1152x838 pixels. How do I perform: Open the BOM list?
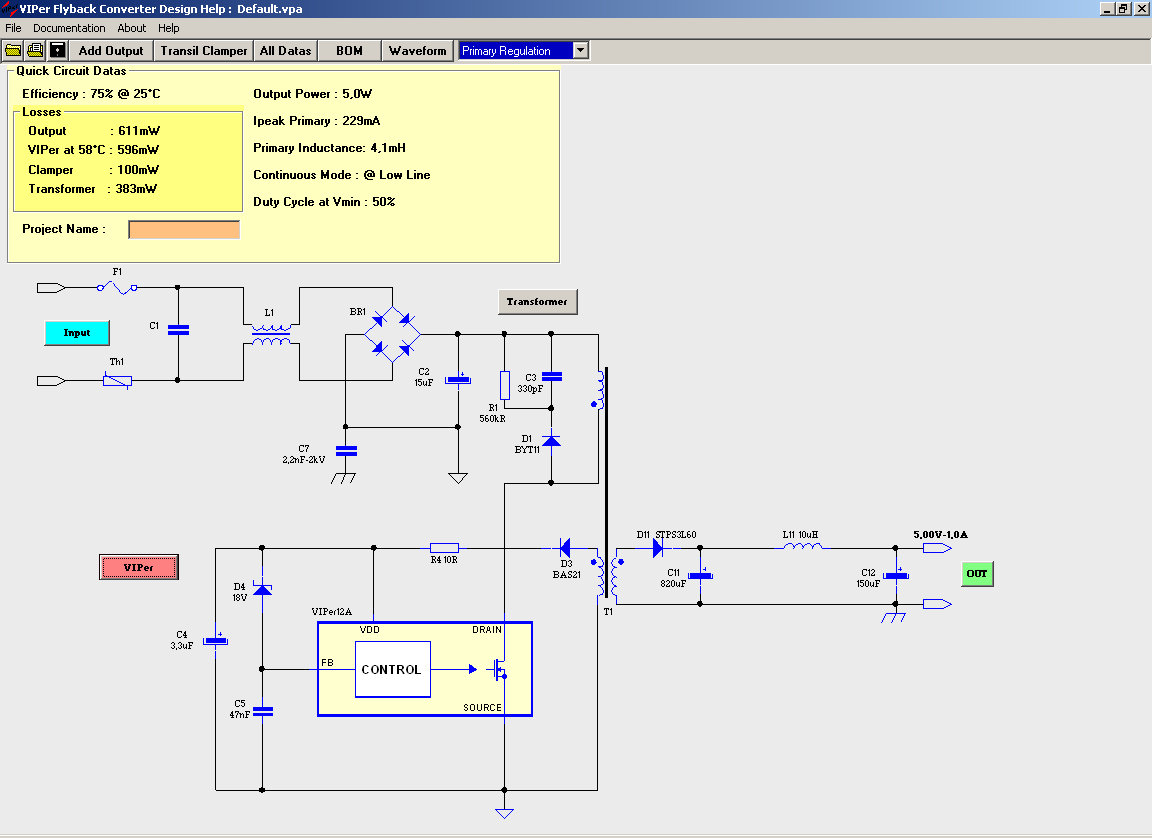[x=349, y=50]
